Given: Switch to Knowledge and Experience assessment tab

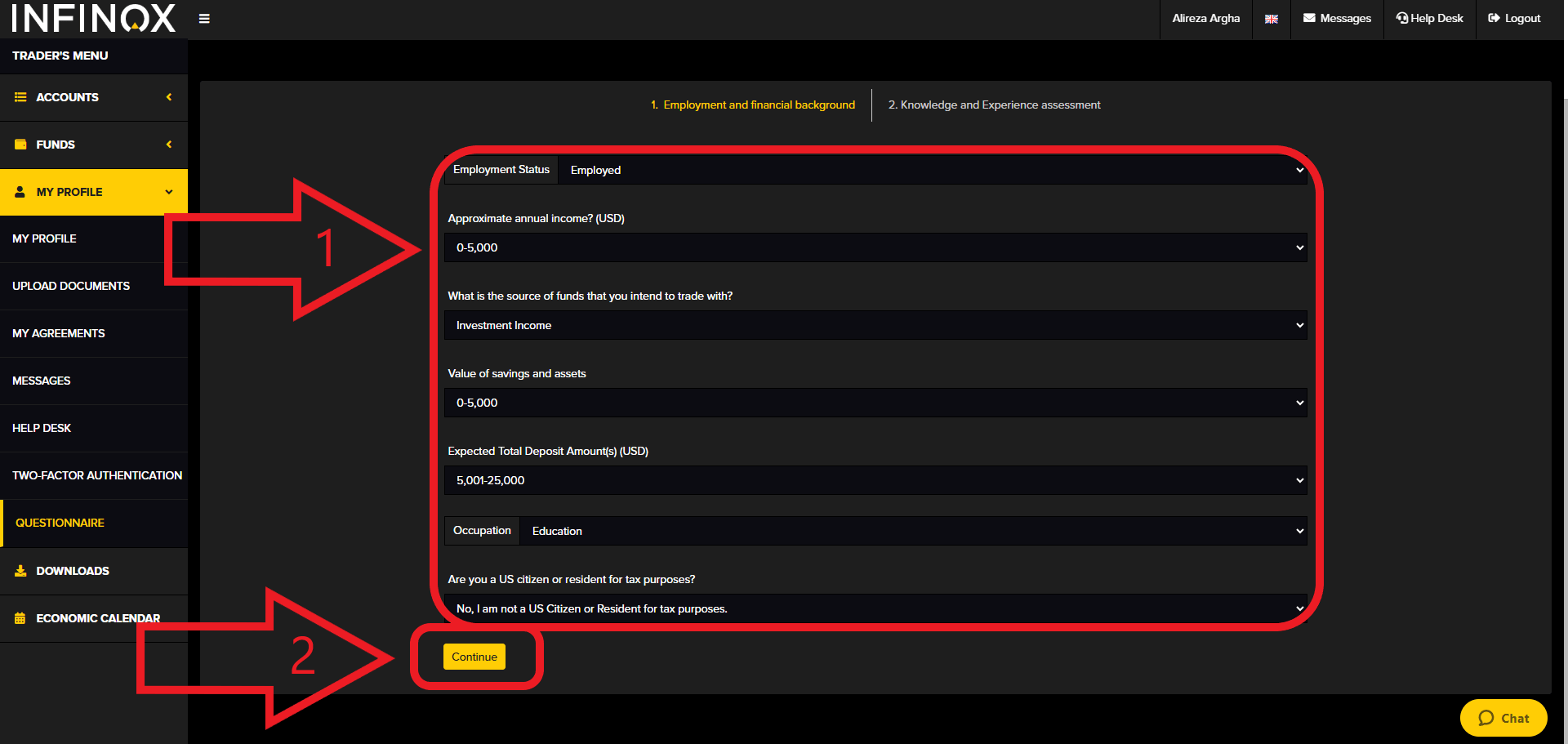Looking at the screenshot, I should click(x=994, y=105).
